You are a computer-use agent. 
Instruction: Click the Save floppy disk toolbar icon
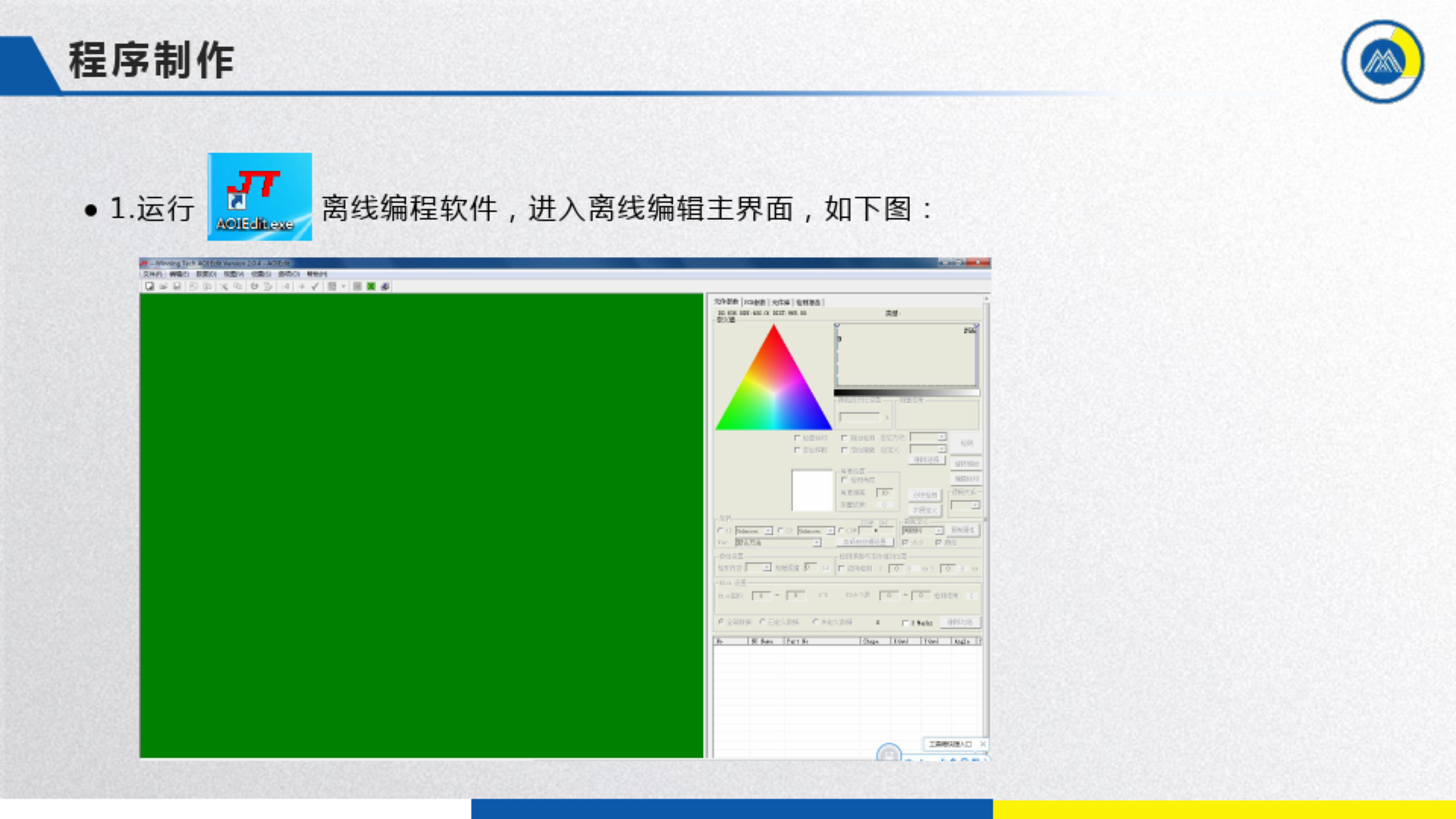(177, 287)
